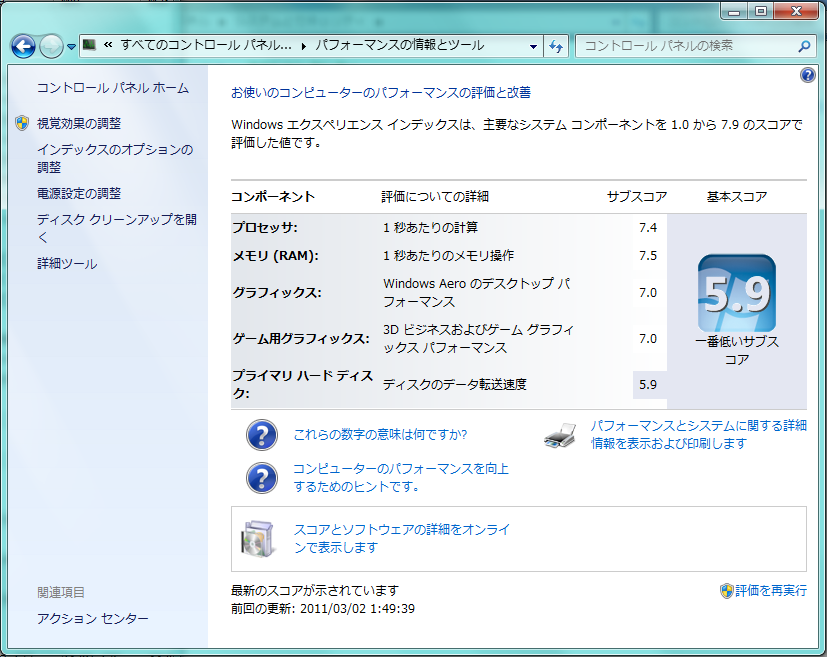The image size is (827, 657).
Task: Minimize the window
Action: 734,12
